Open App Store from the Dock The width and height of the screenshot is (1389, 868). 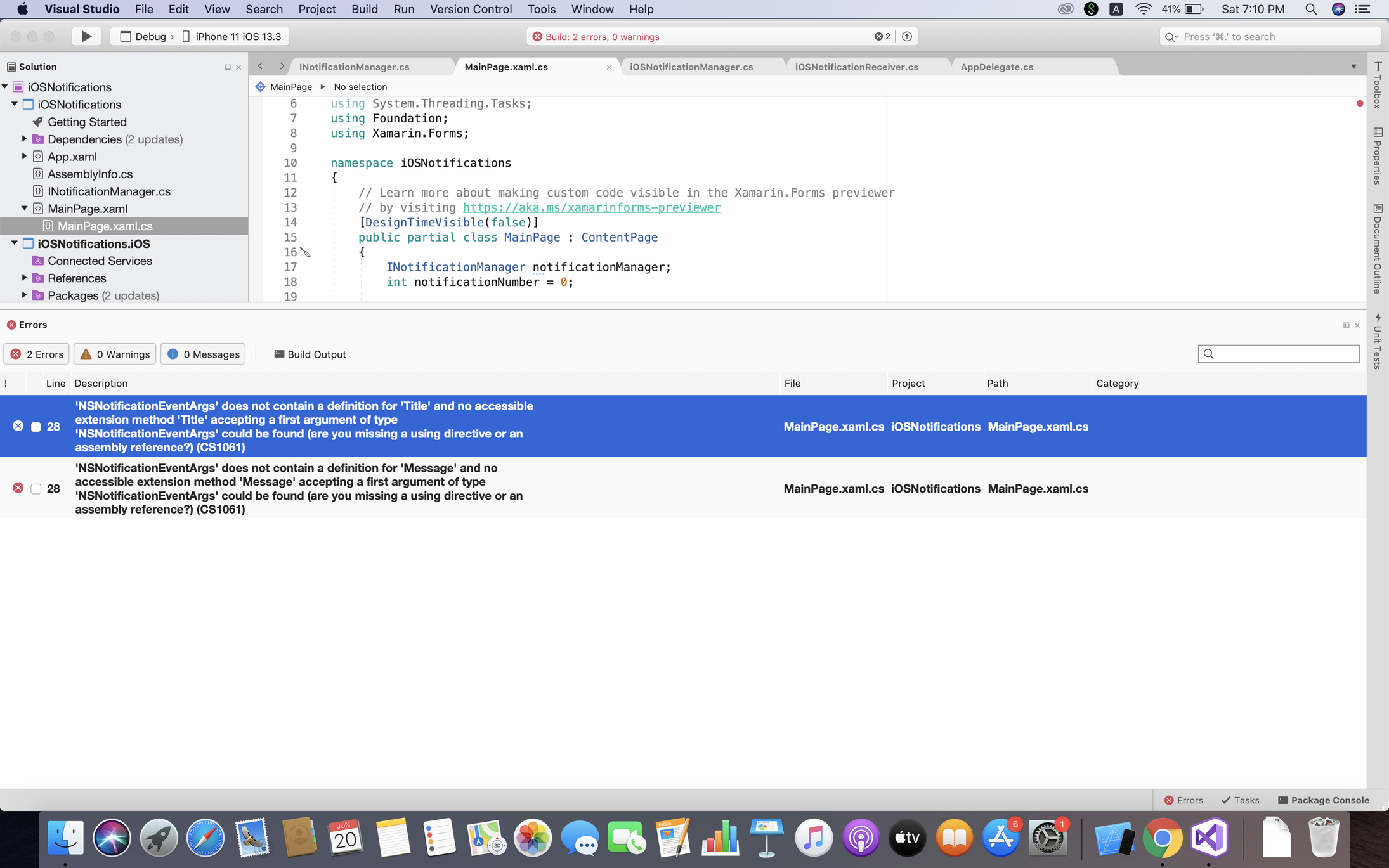1001,838
